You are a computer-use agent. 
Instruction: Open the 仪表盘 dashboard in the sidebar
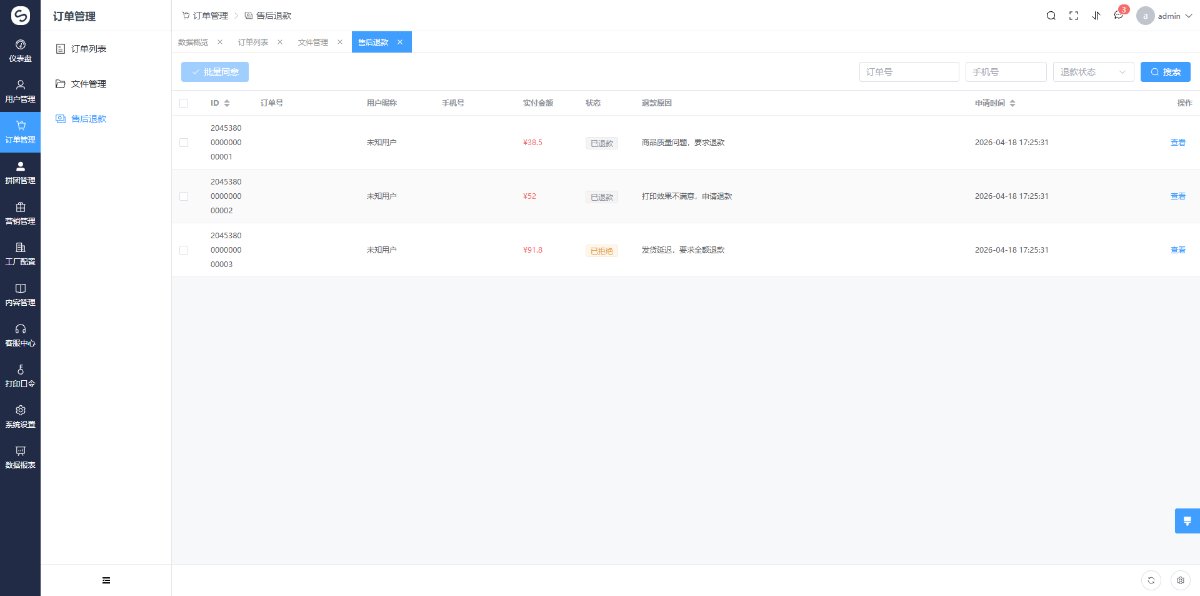pyautogui.click(x=20, y=50)
